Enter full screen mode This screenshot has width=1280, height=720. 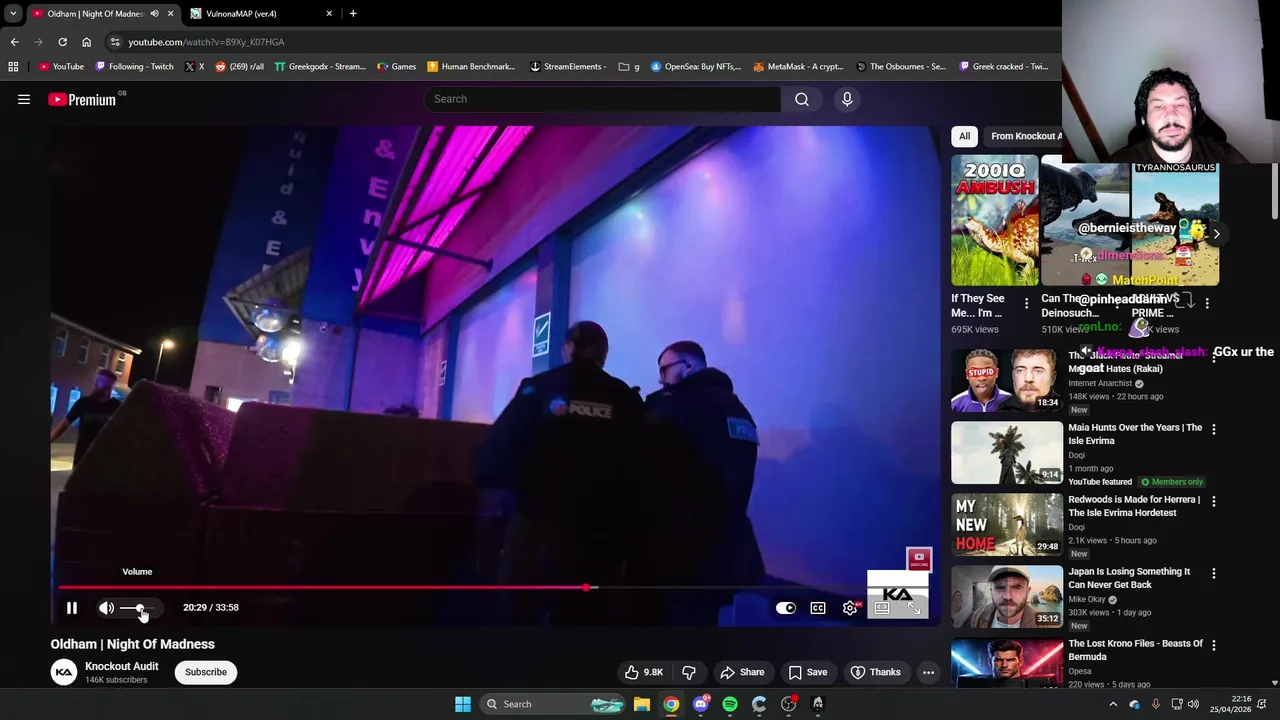point(913,608)
